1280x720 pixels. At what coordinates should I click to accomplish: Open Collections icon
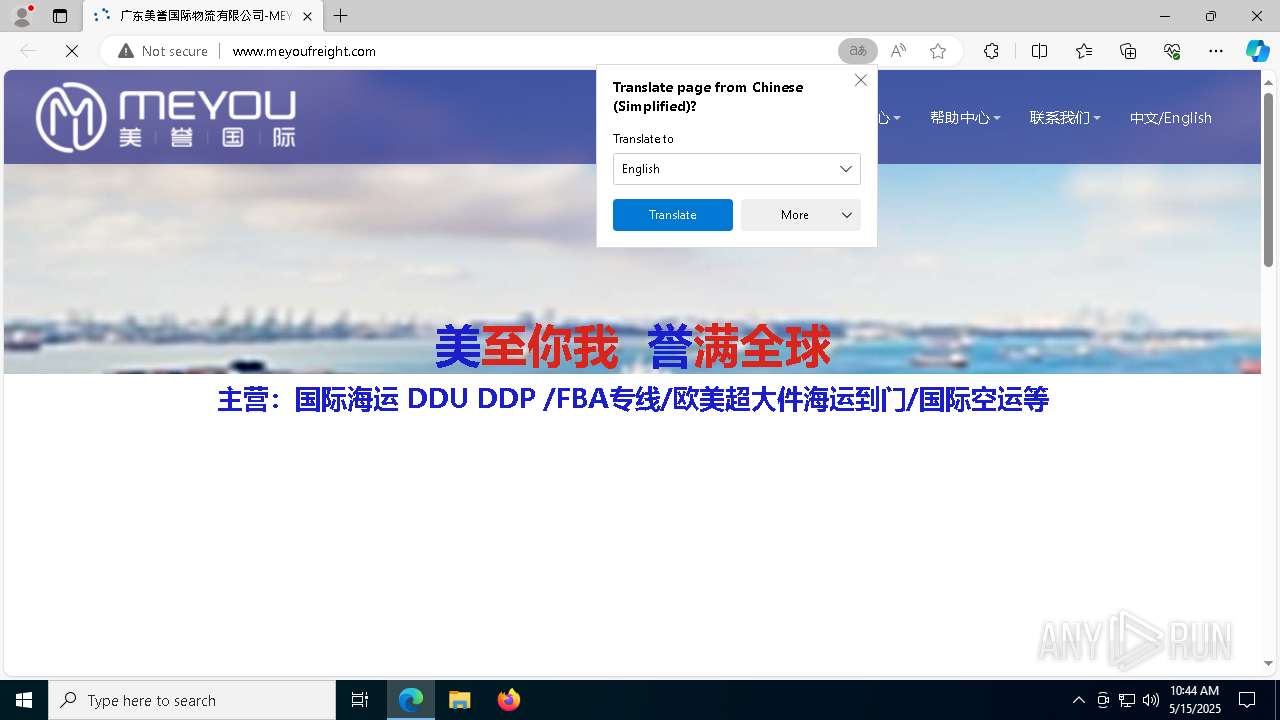coord(1128,51)
